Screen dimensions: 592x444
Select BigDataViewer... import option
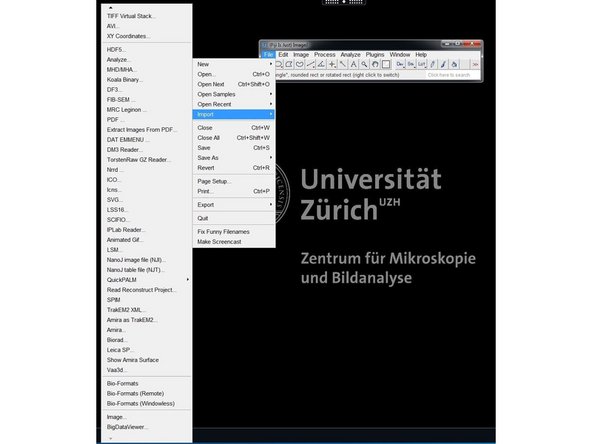pos(147,427)
